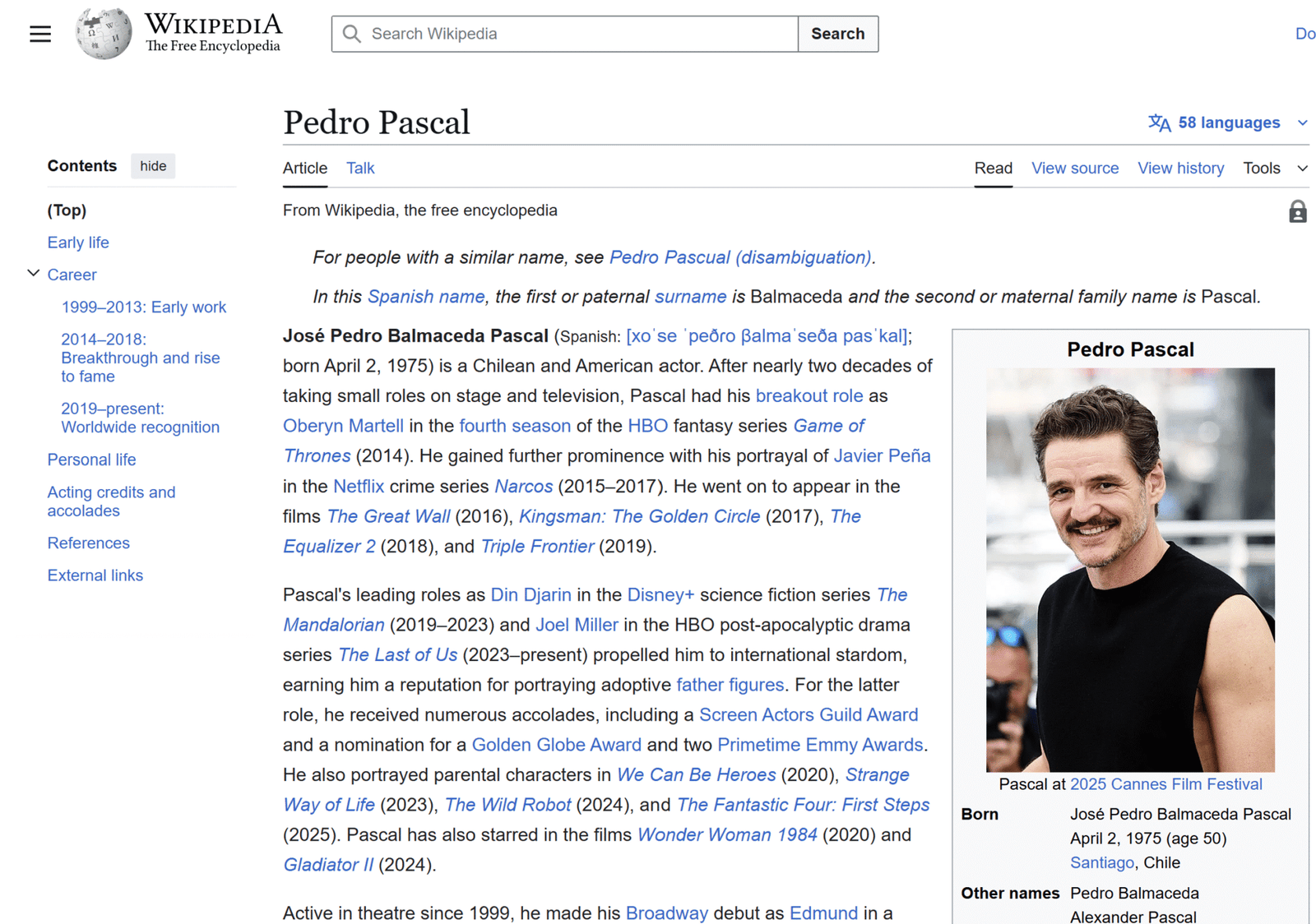The width and height of the screenshot is (1316, 924).
Task: Follow the 2025 Cannes Film Festival link
Action: point(1165,784)
